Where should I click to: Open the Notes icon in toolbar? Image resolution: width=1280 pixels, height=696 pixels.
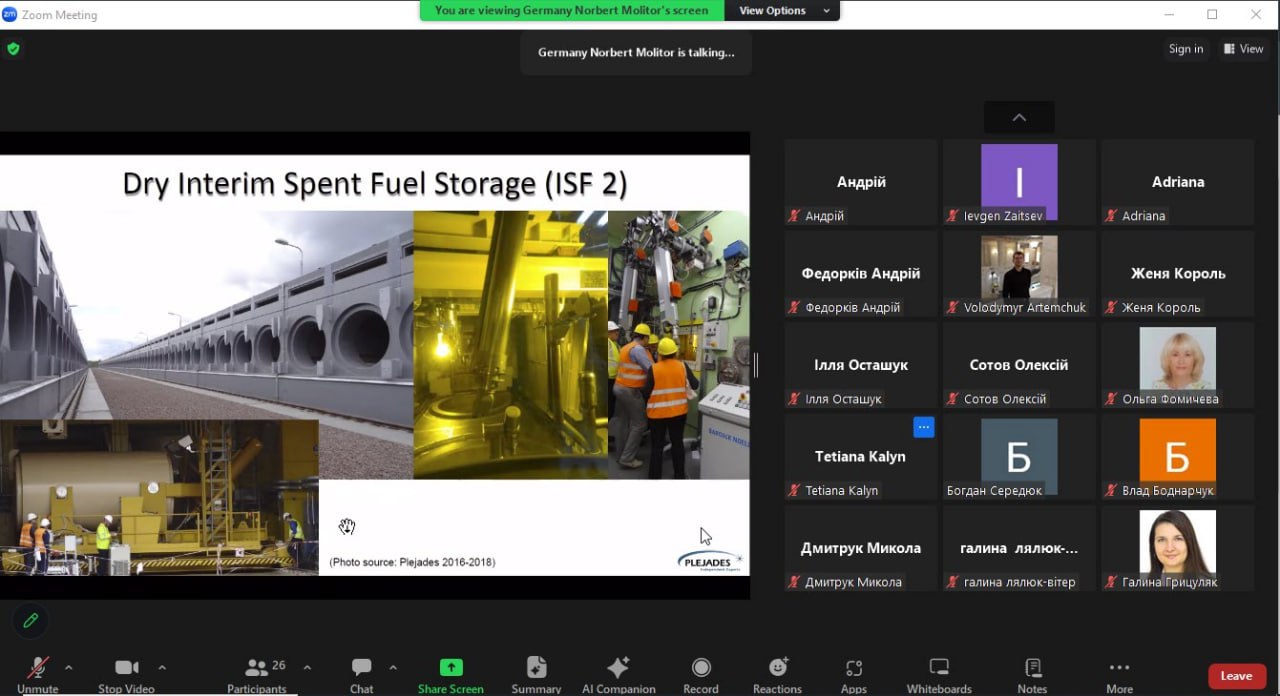coord(1032,668)
